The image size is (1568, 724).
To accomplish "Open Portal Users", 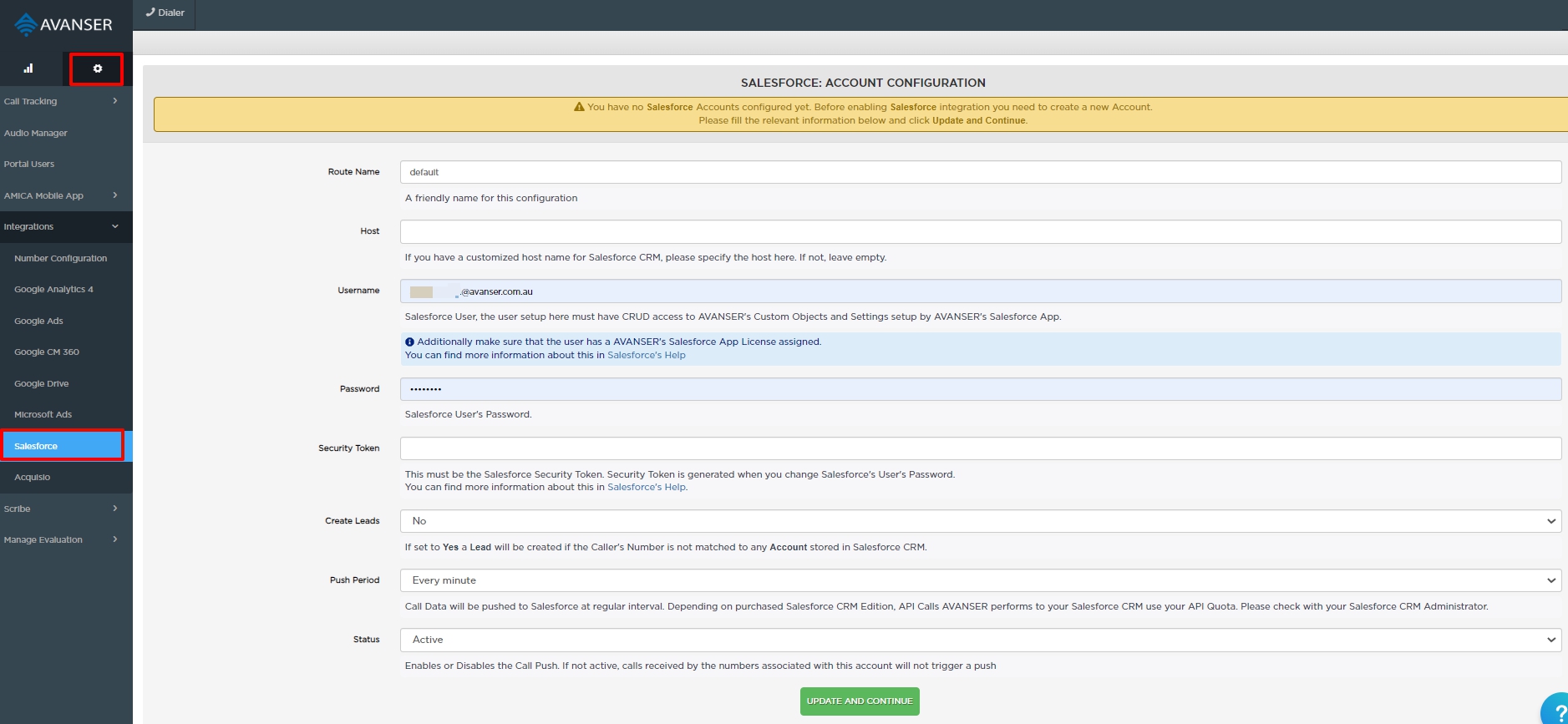I will click(x=66, y=164).
